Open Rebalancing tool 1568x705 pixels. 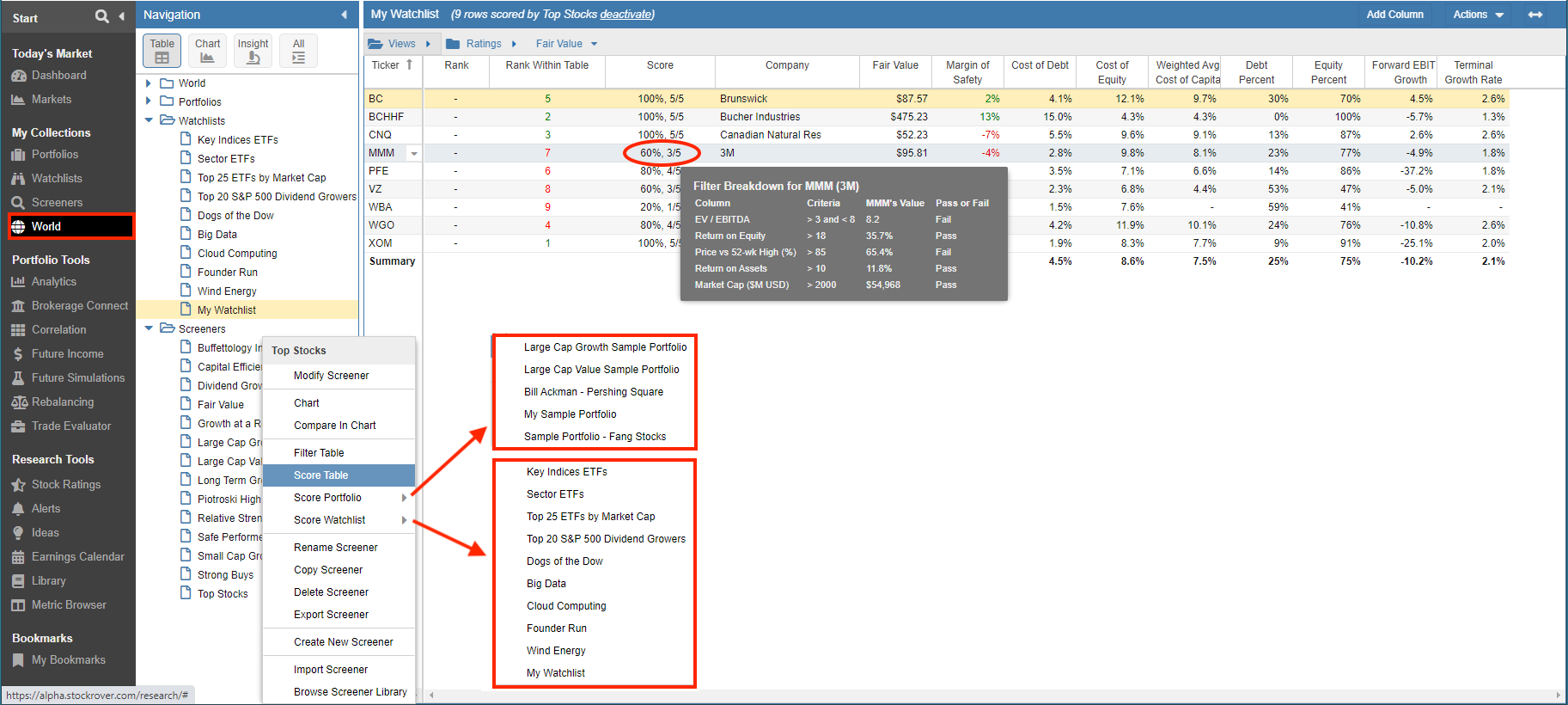coord(62,402)
